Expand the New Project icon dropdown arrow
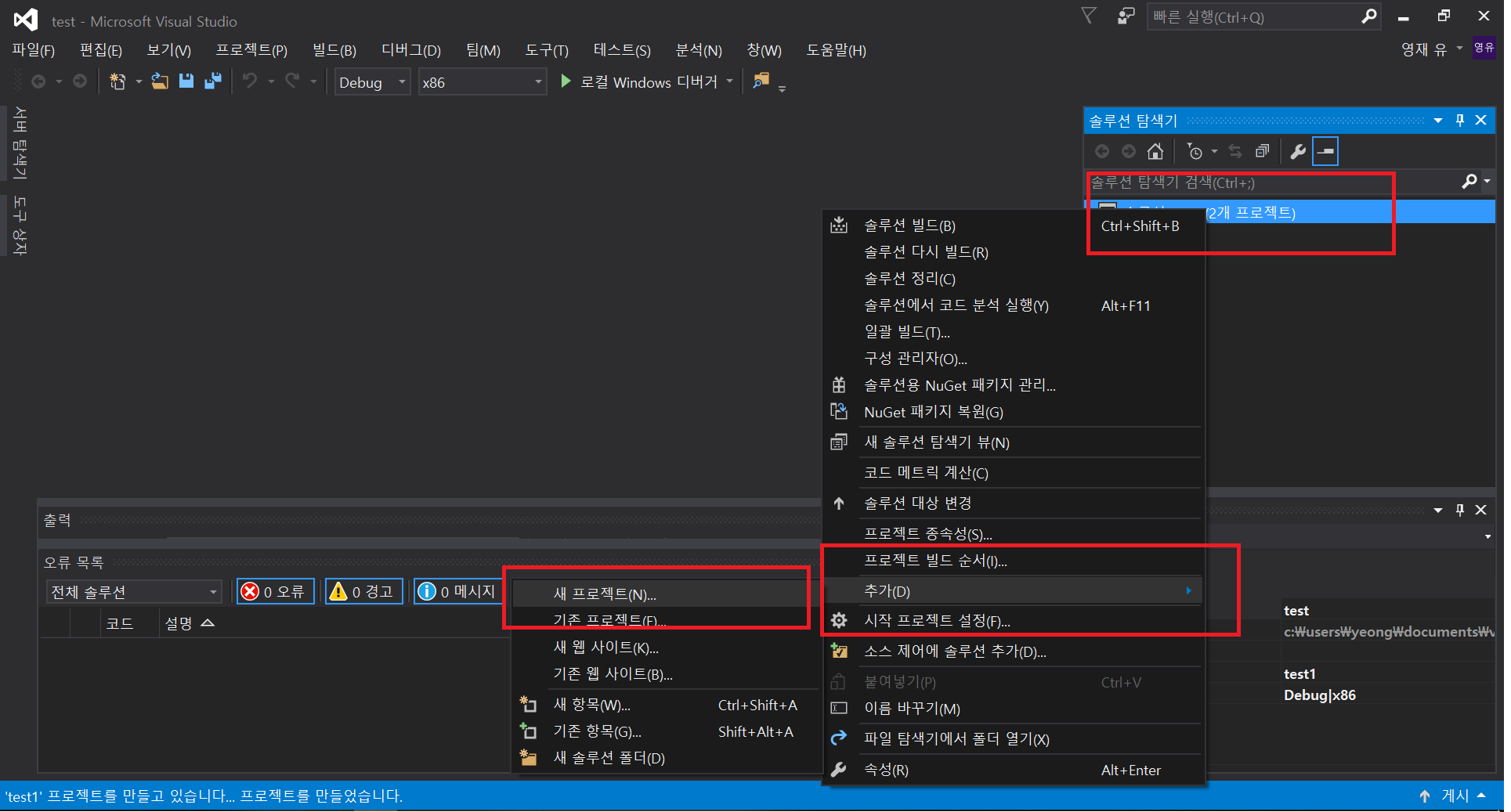Image resolution: width=1511 pixels, height=812 pixels. (x=139, y=81)
